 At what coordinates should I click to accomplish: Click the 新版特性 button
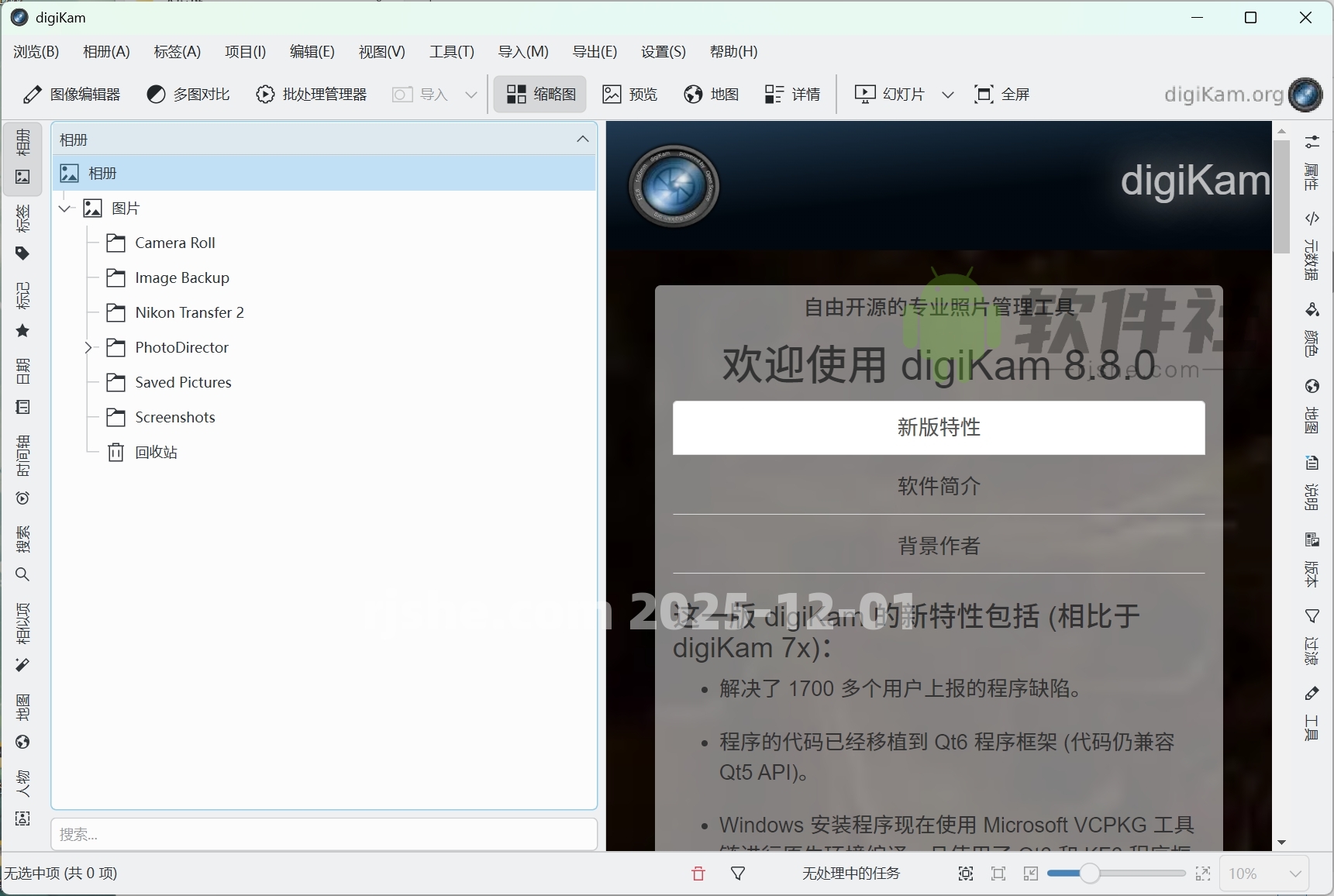(x=938, y=427)
